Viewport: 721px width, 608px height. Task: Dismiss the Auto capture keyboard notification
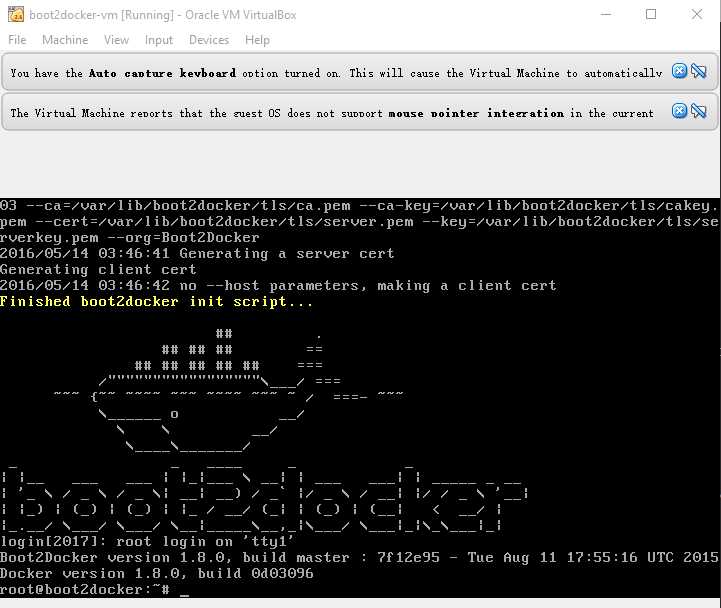click(679, 71)
